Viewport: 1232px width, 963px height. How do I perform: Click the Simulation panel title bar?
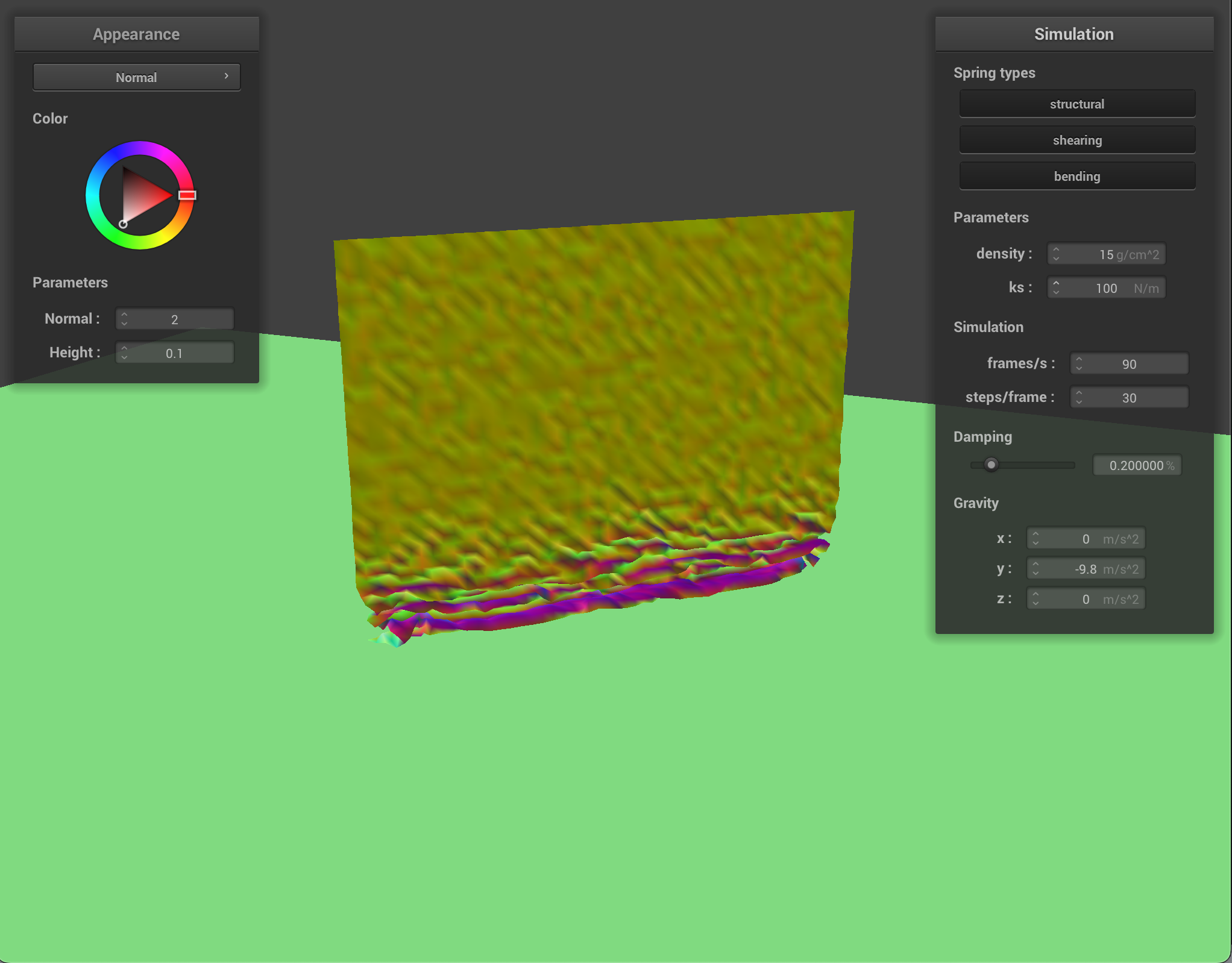(1074, 34)
